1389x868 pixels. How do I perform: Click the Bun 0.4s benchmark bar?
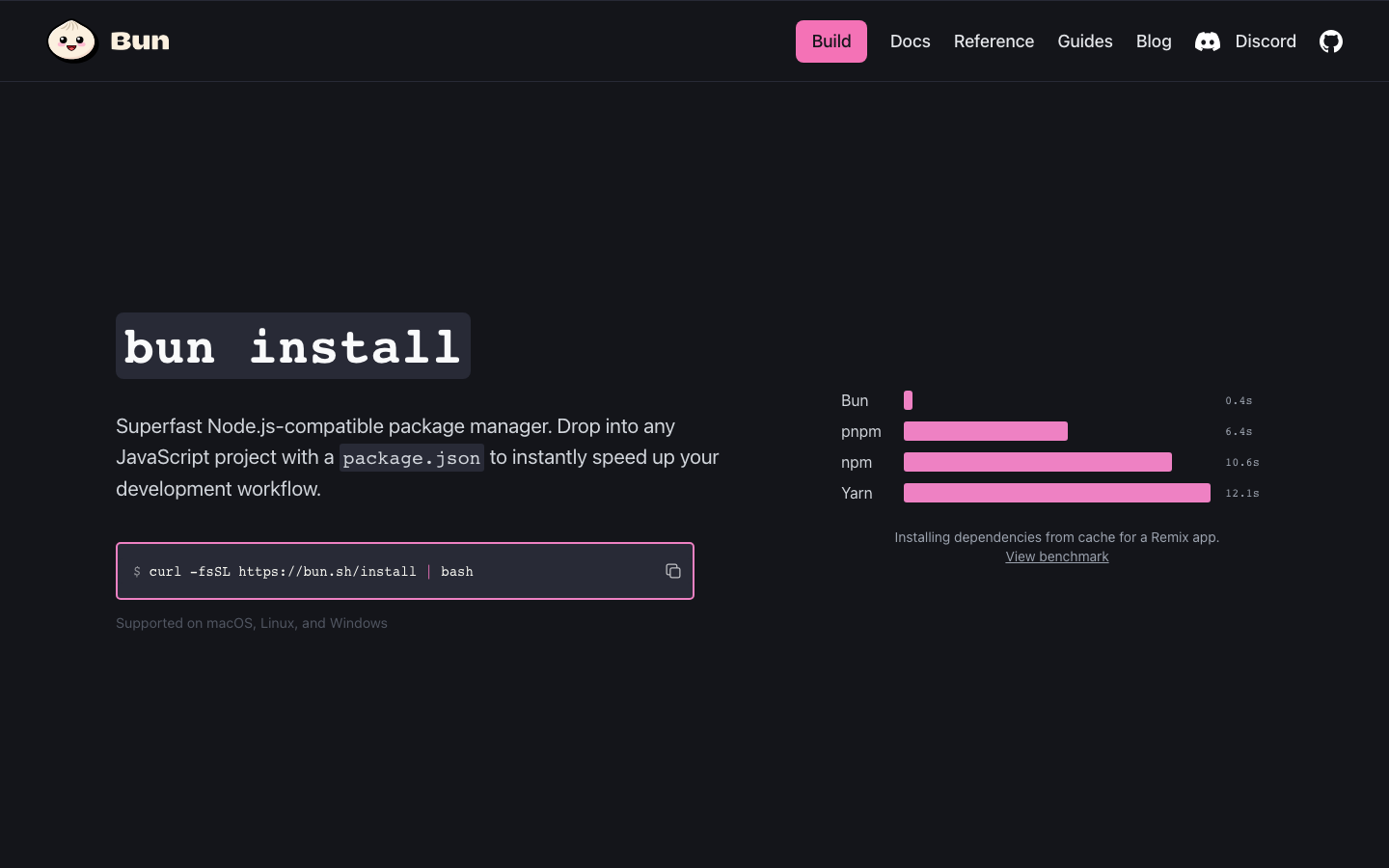coord(908,400)
